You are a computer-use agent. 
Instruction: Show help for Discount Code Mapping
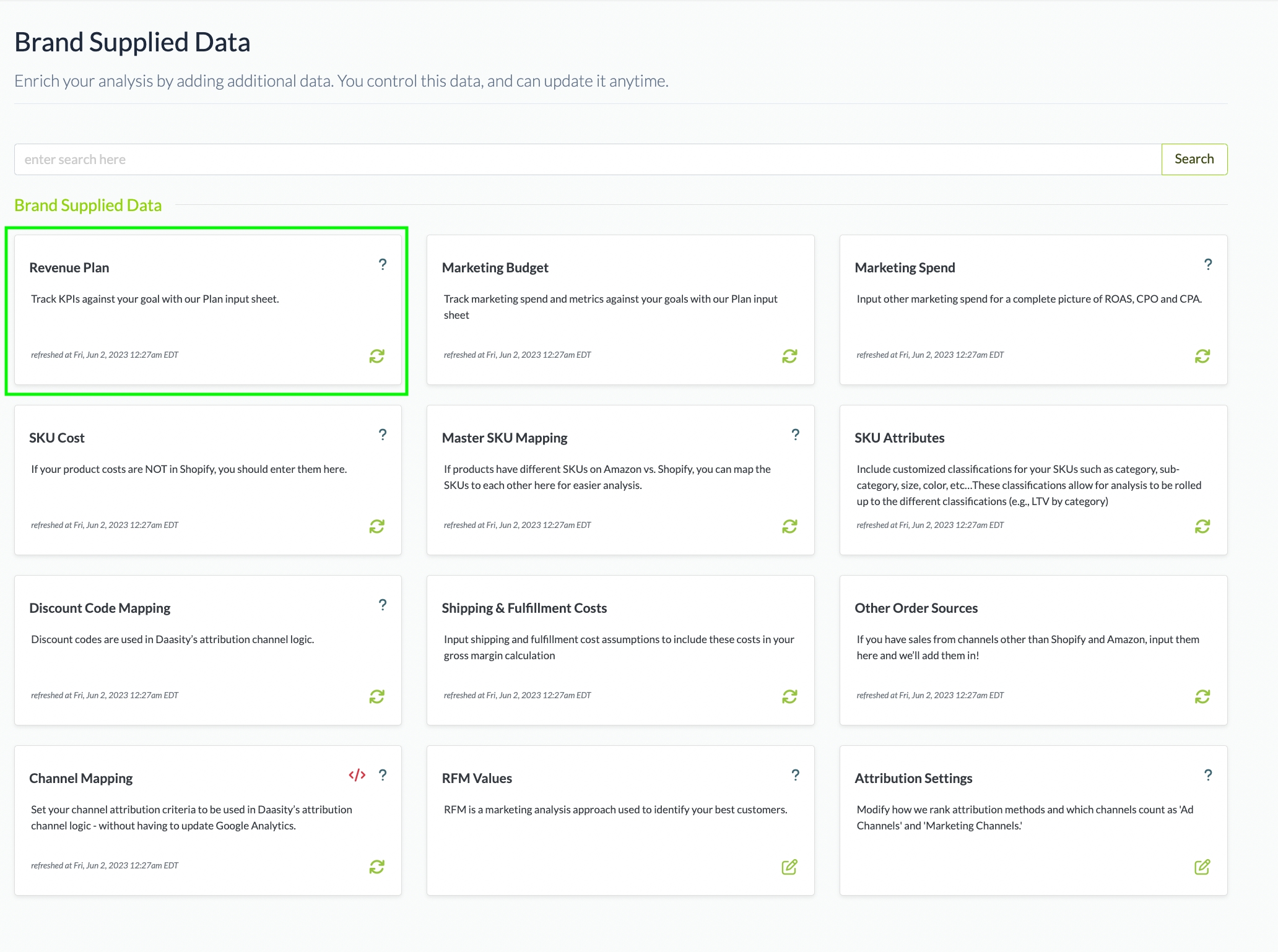(383, 605)
